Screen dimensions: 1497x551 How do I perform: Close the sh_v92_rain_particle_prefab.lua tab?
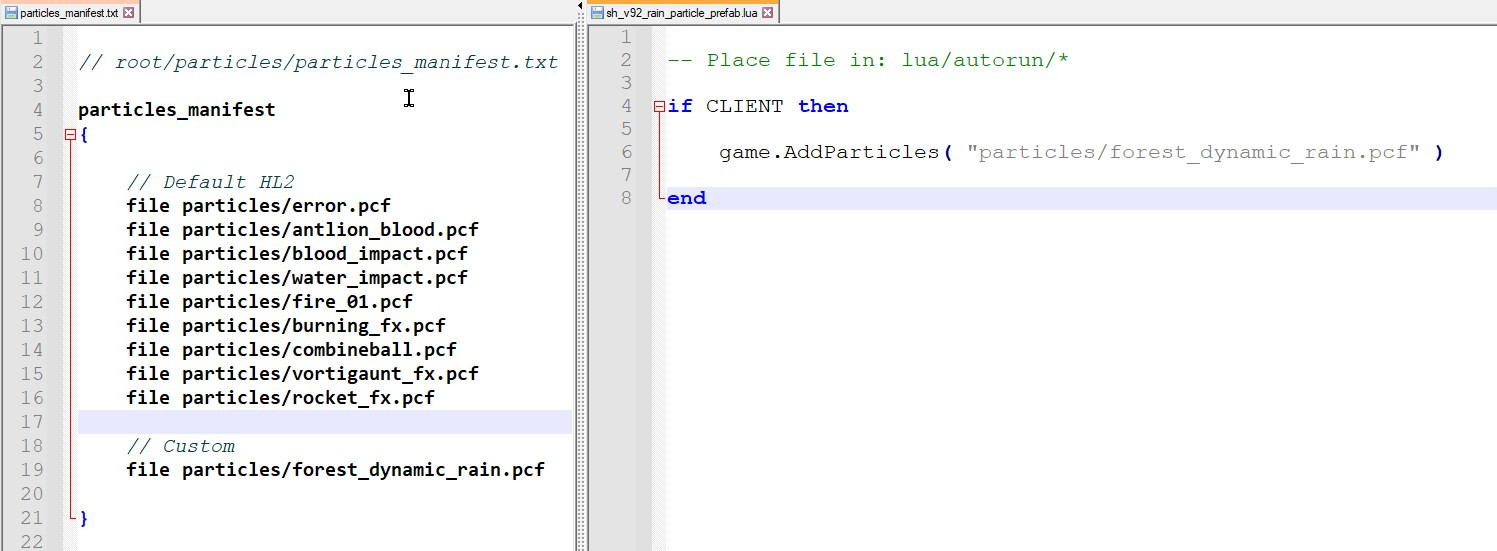pos(767,12)
